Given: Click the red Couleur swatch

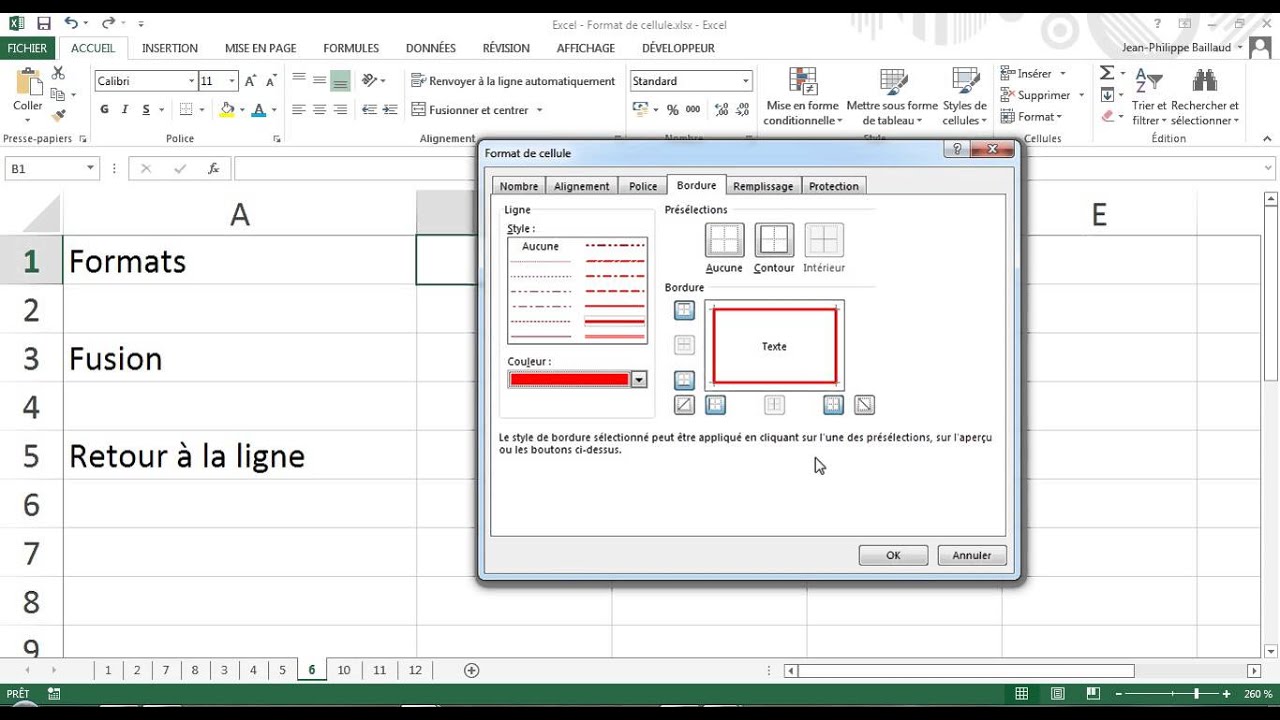Looking at the screenshot, I should point(569,379).
